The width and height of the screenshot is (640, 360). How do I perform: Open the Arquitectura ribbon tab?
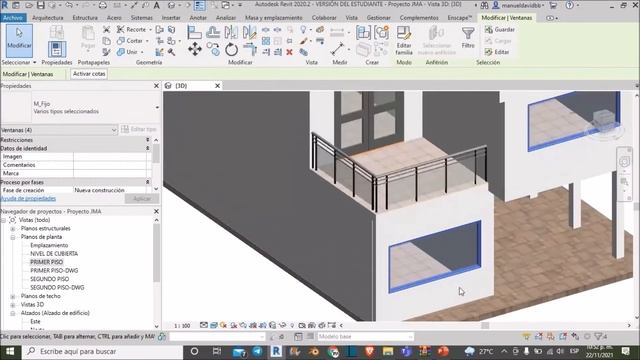click(48, 18)
